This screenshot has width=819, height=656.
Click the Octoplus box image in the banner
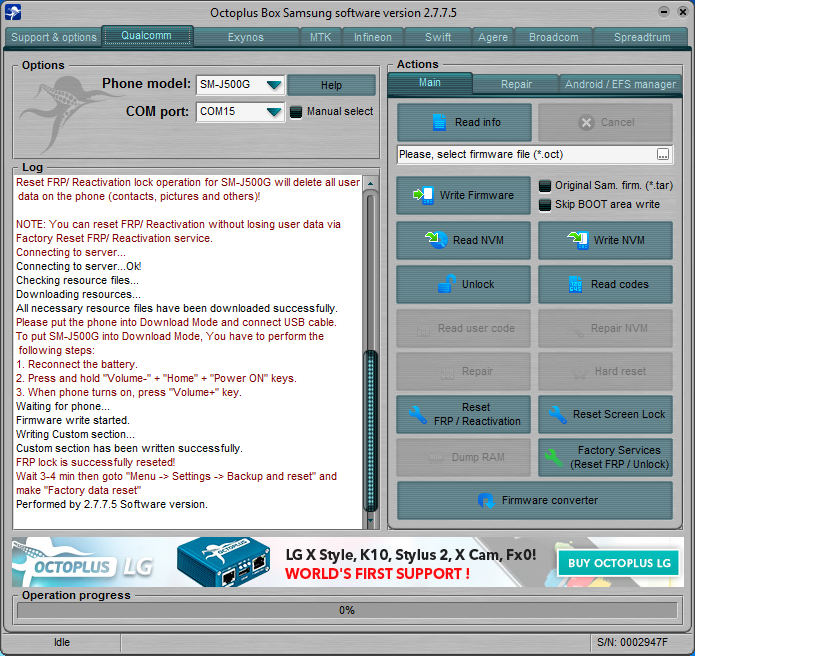click(224, 562)
